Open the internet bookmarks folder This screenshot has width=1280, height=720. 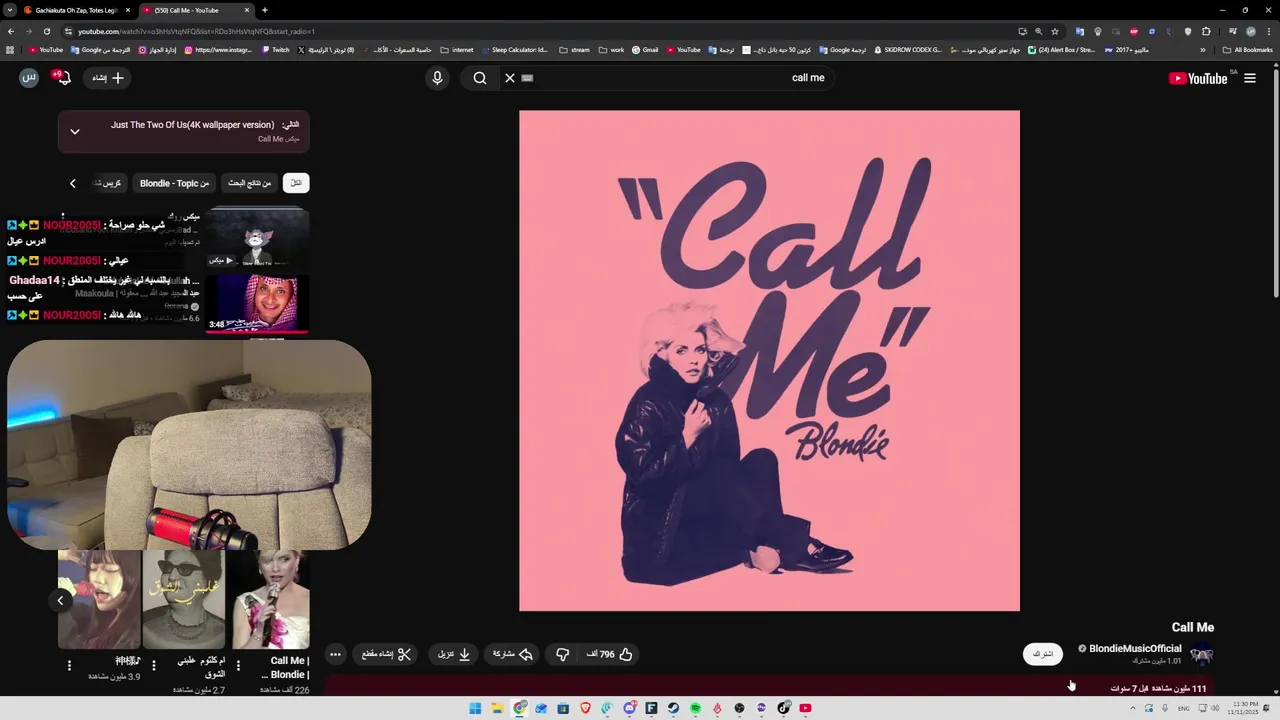coord(456,49)
